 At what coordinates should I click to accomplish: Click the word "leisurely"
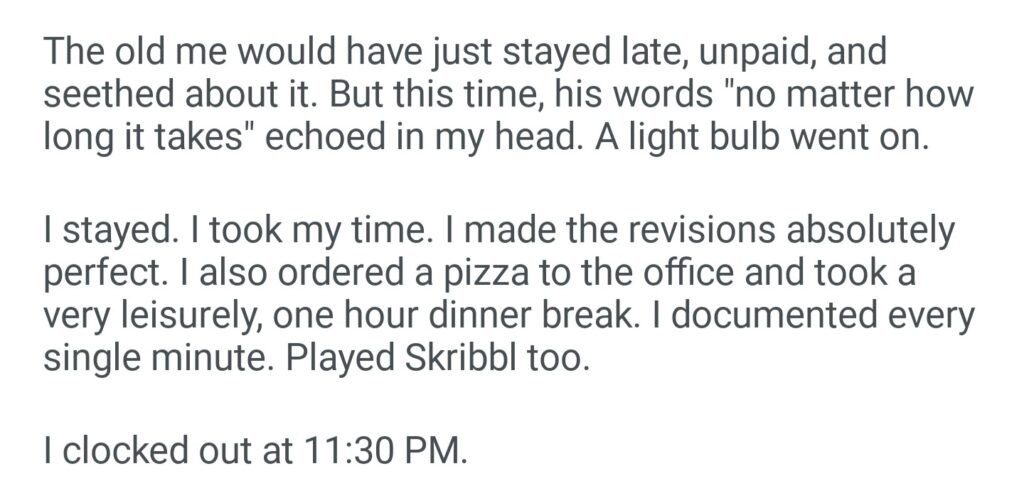click(x=200, y=319)
